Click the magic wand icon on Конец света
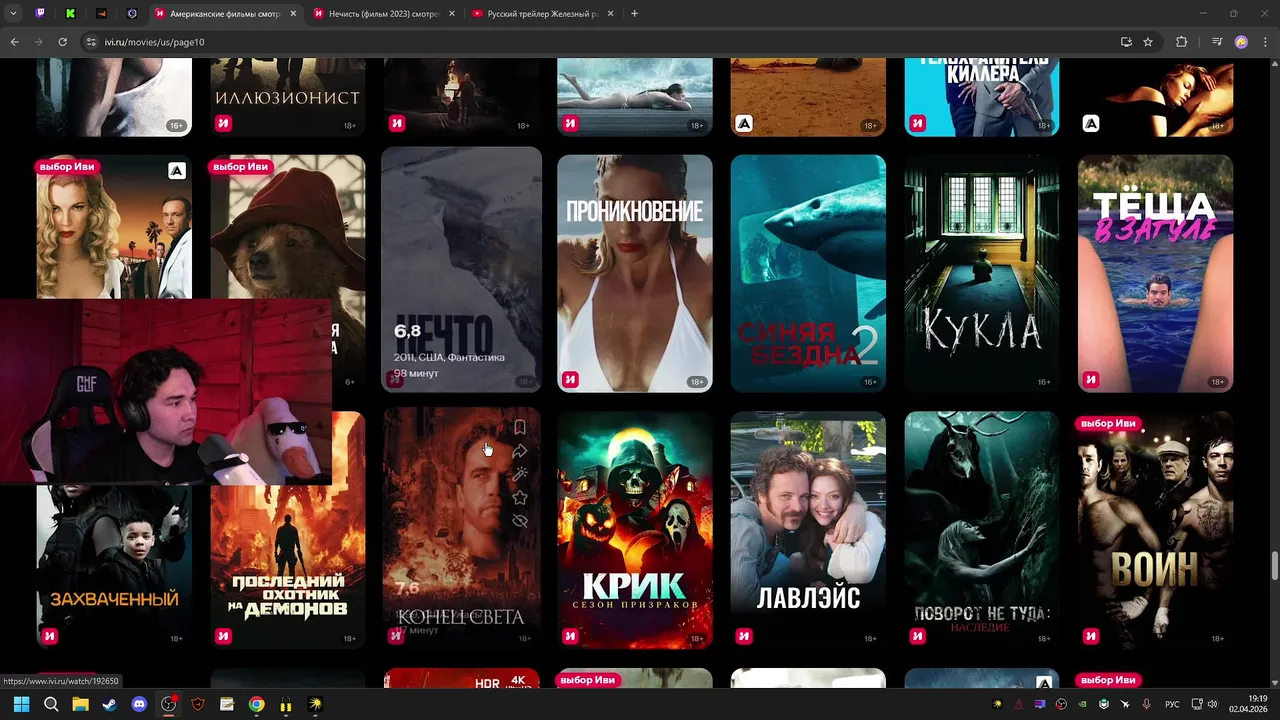The image size is (1280, 720). tap(520, 474)
